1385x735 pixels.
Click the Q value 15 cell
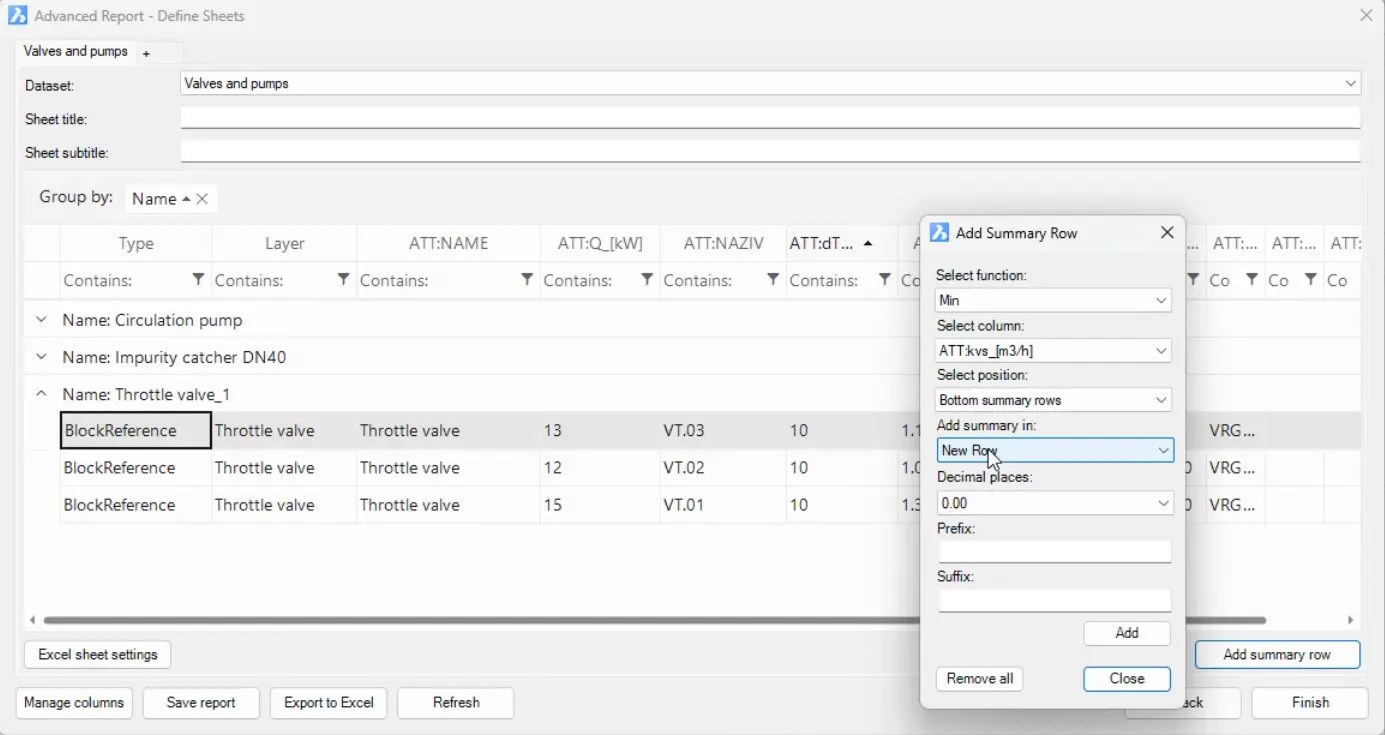[600, 505]
